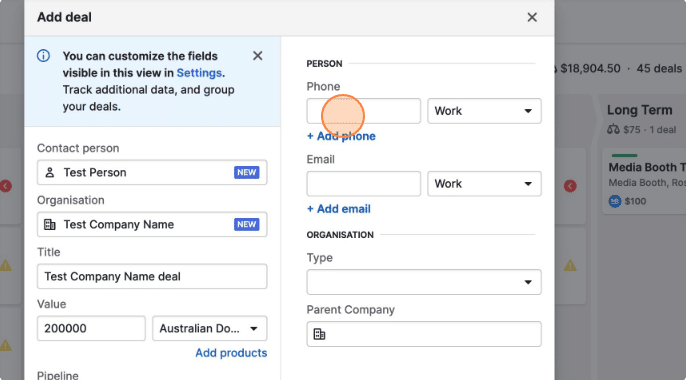The height and width of the screenshot is (380, 686).
Task: Click the yellow warning icon right of the dialog
Action: point(570,265)
